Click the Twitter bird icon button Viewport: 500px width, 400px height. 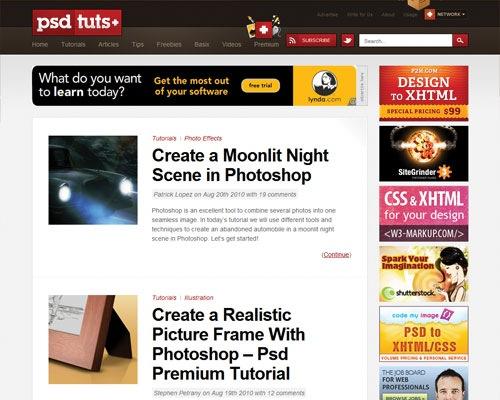click(x=347, y=41)
